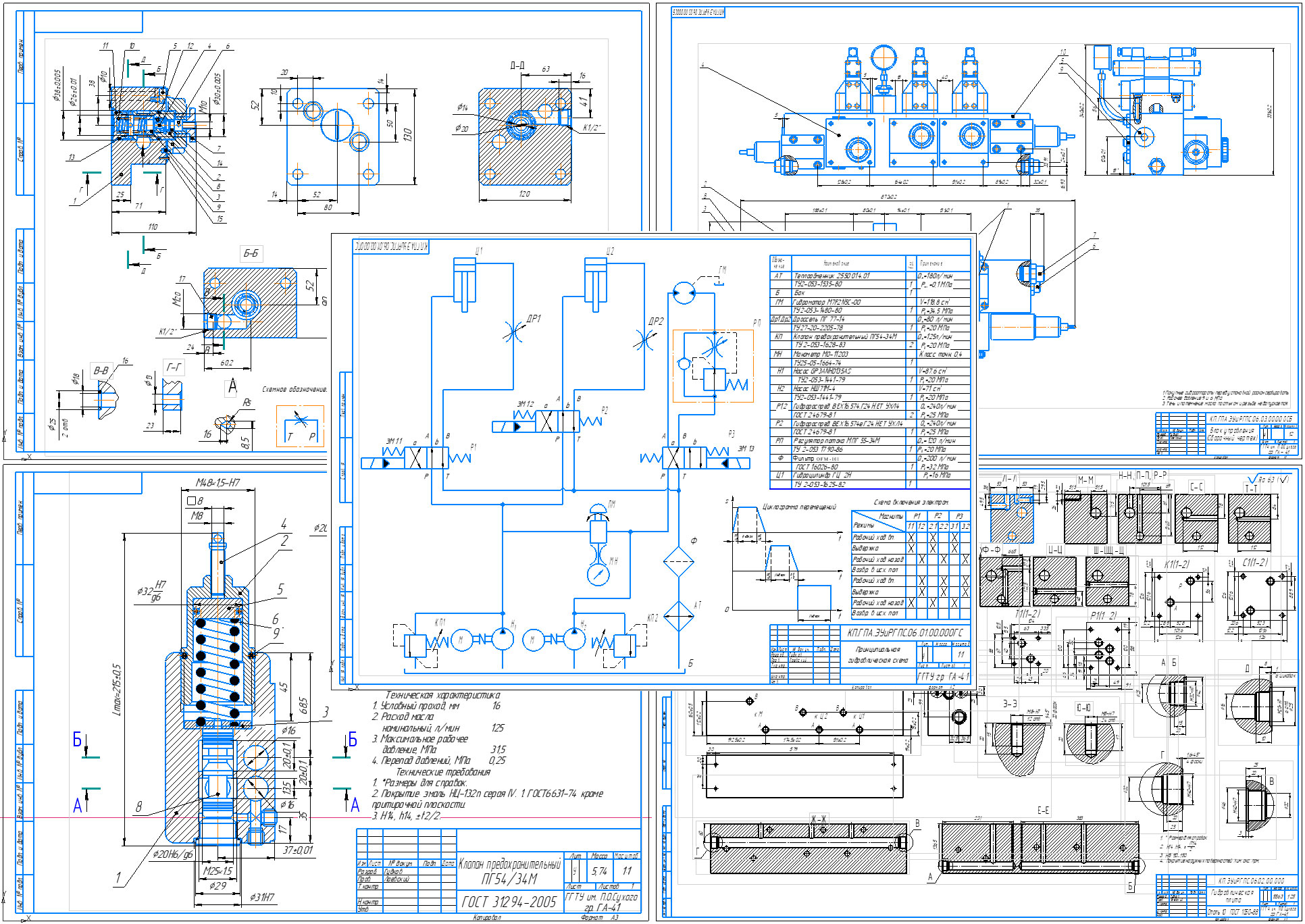Click the М-М section label

[1085, 480]
